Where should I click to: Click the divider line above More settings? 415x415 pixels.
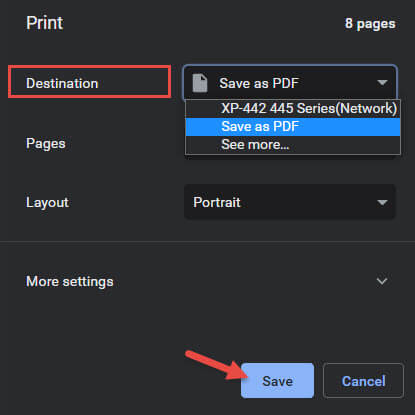click(x=207, y=241)
